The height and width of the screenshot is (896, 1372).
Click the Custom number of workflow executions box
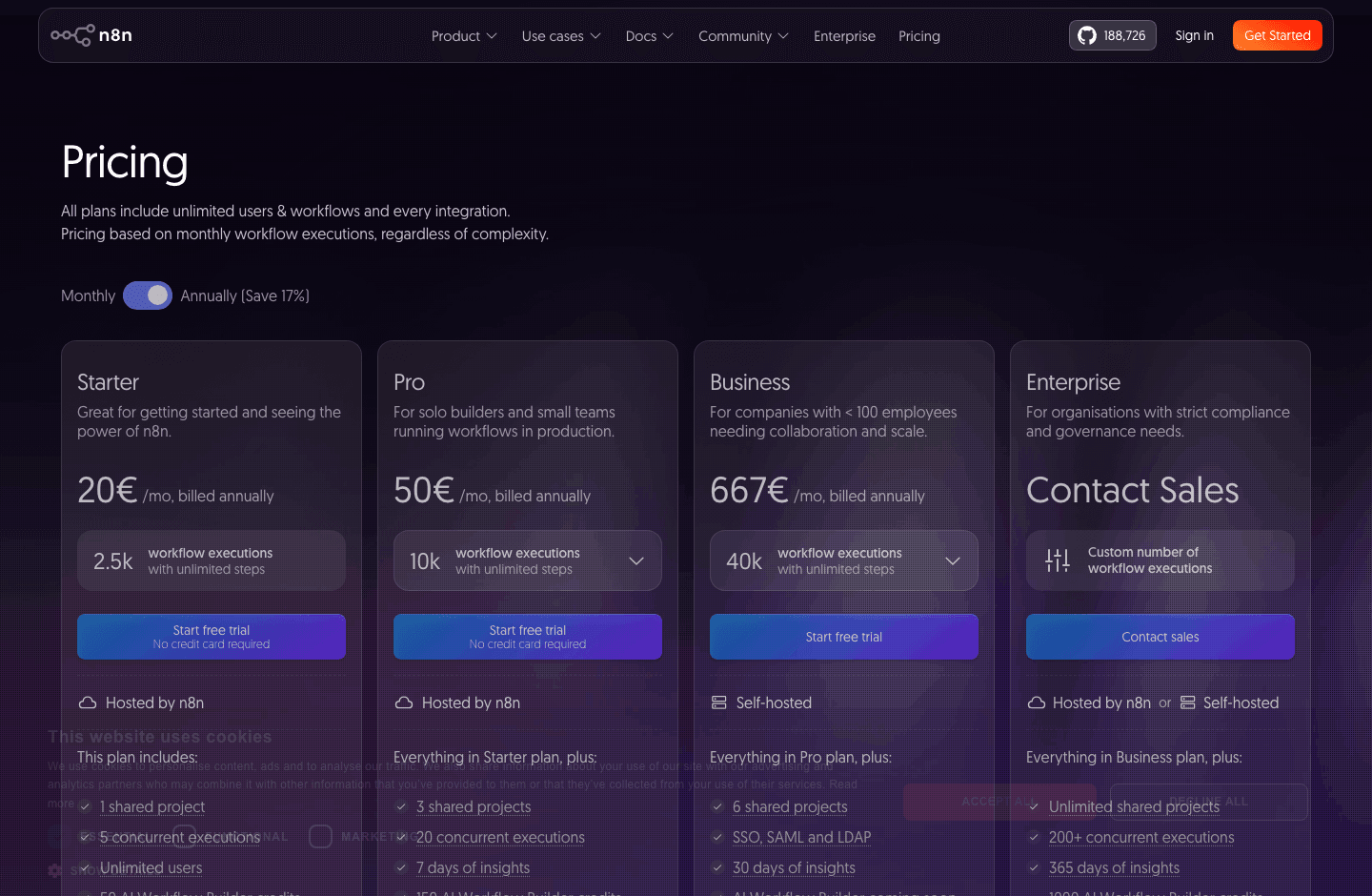click(x=1160, y=560)
